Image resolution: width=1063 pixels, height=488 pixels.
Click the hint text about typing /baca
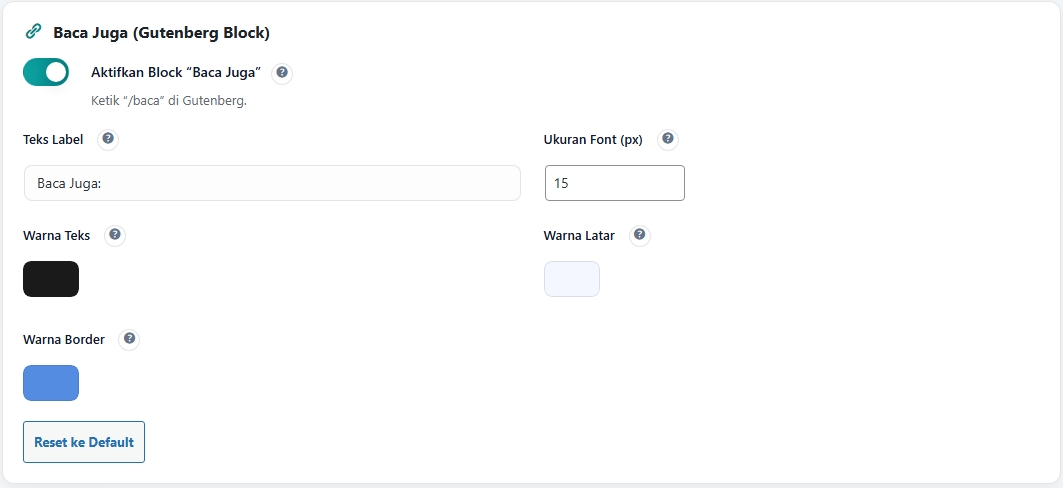point(169,101)
